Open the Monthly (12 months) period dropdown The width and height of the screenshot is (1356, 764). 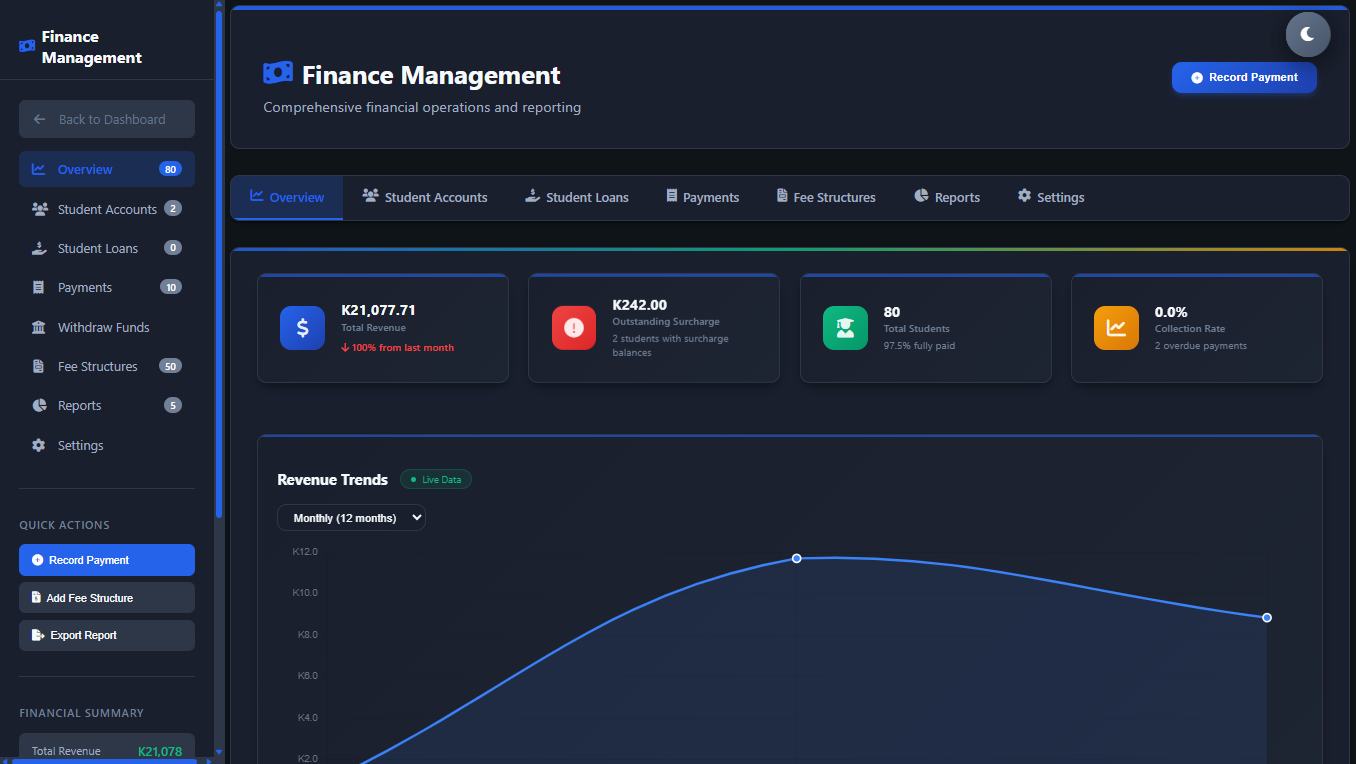point(351,518)
